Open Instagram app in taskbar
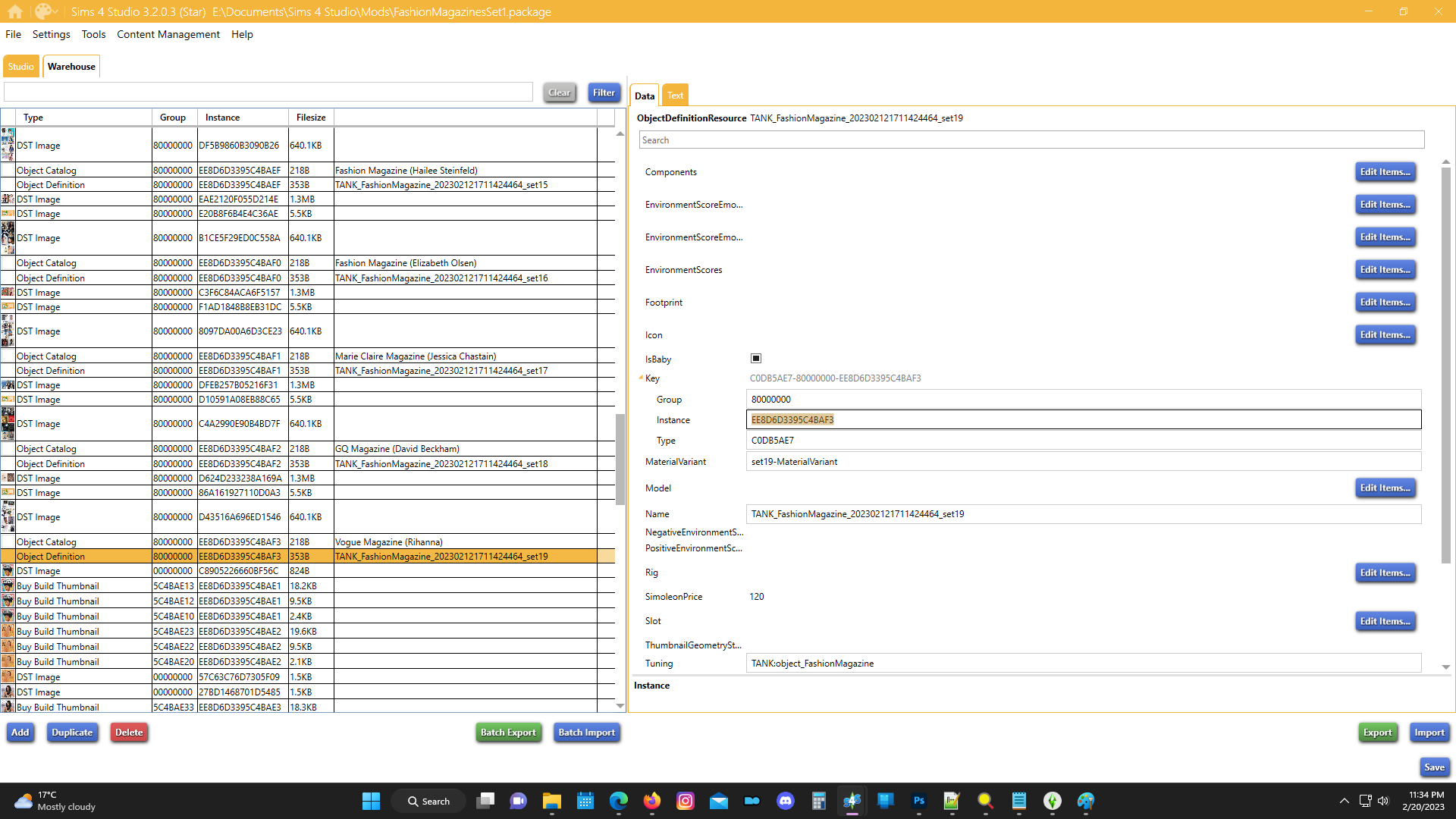The width and height of the screenshot is (1456, 819). [x=686, y=801]
